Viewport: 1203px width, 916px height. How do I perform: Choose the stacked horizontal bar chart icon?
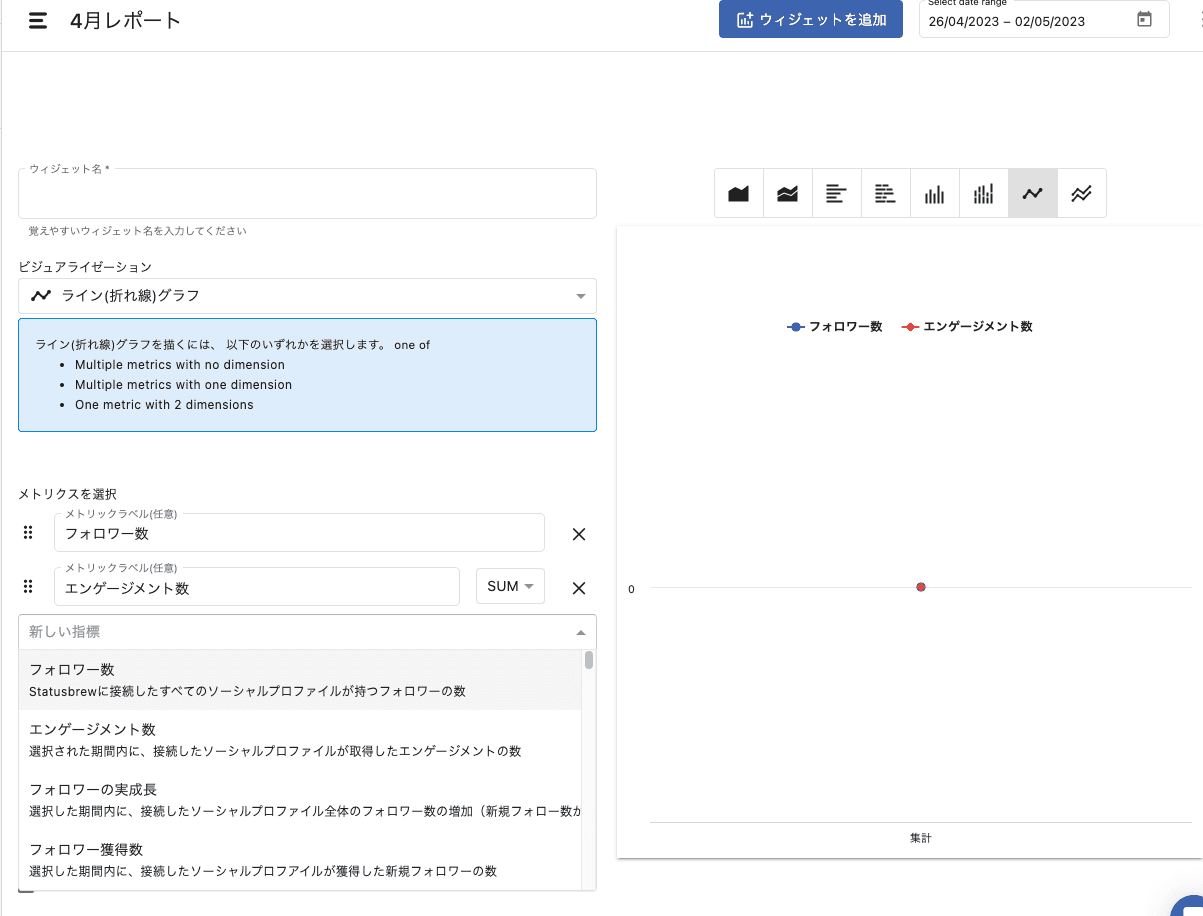click(885, 194)
